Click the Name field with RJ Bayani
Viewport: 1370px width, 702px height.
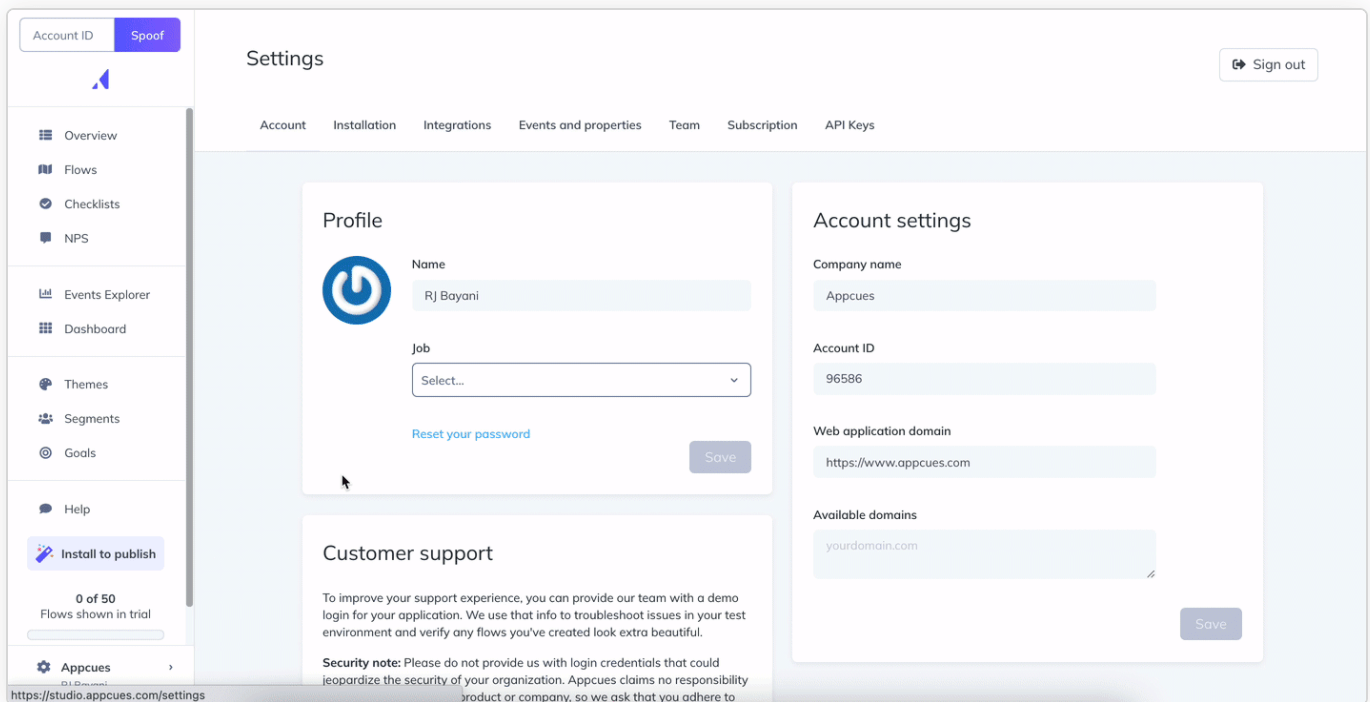581,296
